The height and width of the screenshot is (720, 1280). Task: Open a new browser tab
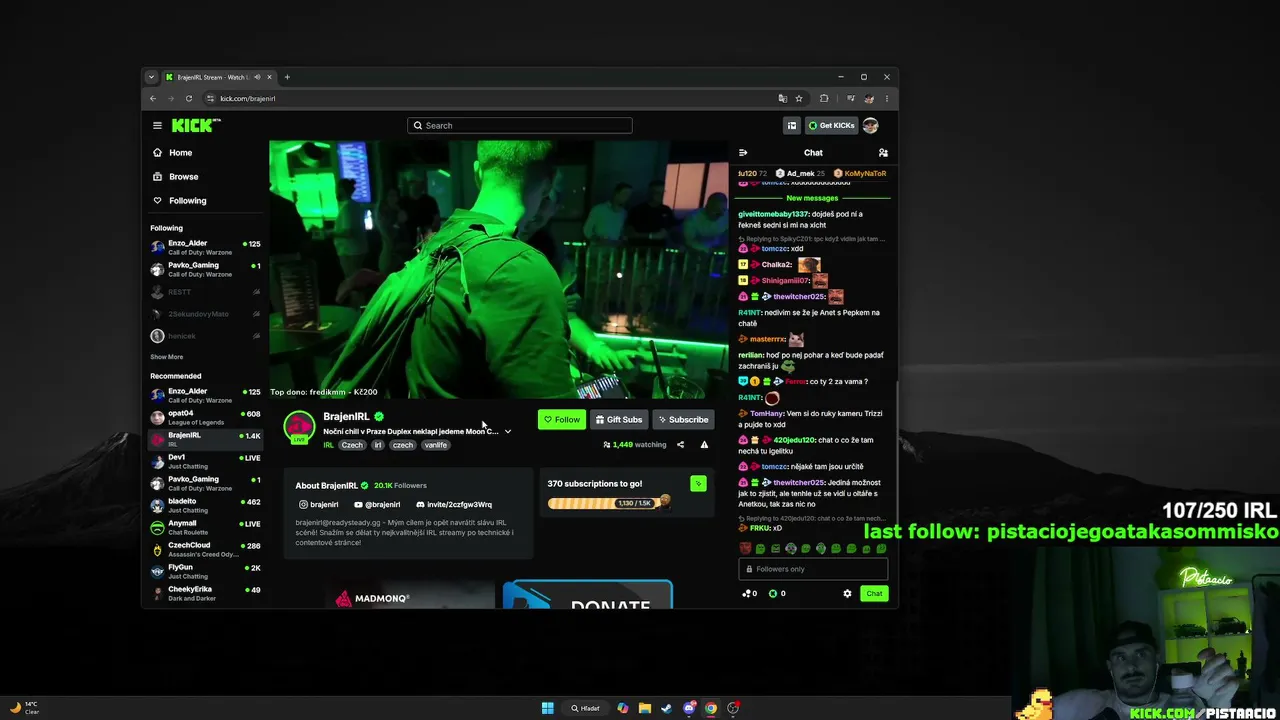287,77
